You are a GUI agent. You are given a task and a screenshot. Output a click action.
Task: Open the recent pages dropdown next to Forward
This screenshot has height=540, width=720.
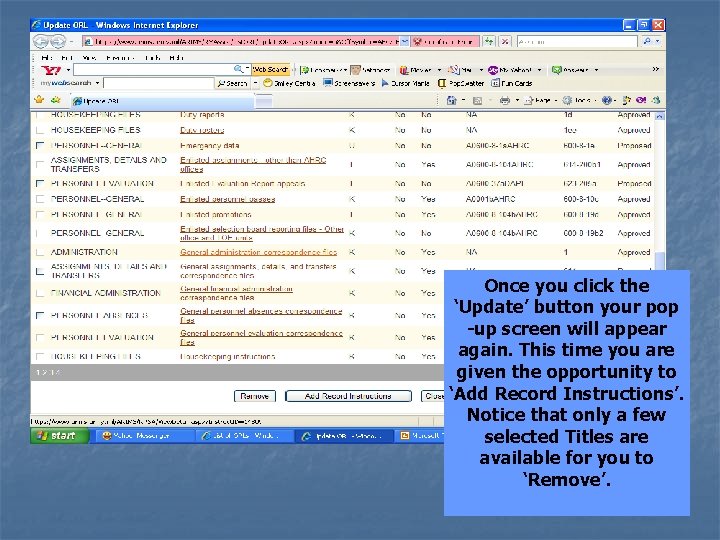point(72,42)
